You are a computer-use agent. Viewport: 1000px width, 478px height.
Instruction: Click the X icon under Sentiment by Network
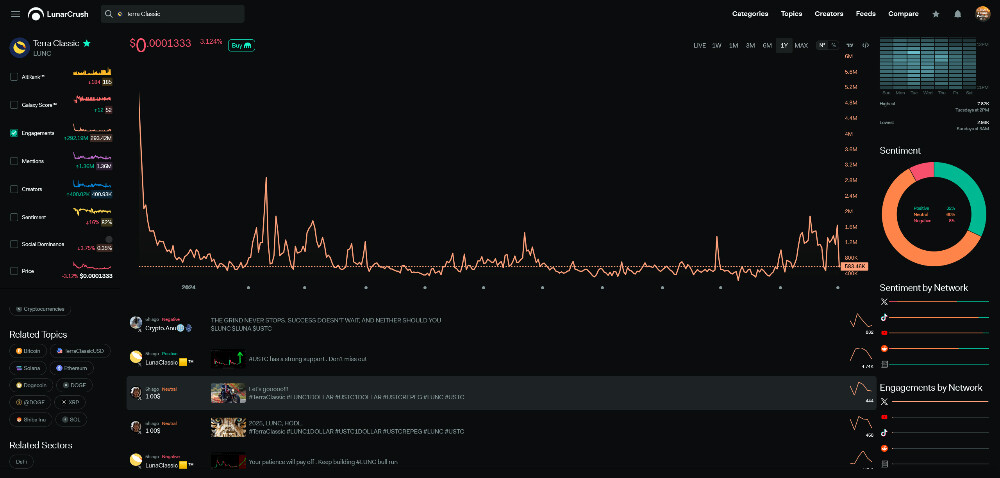coord(884,301)
